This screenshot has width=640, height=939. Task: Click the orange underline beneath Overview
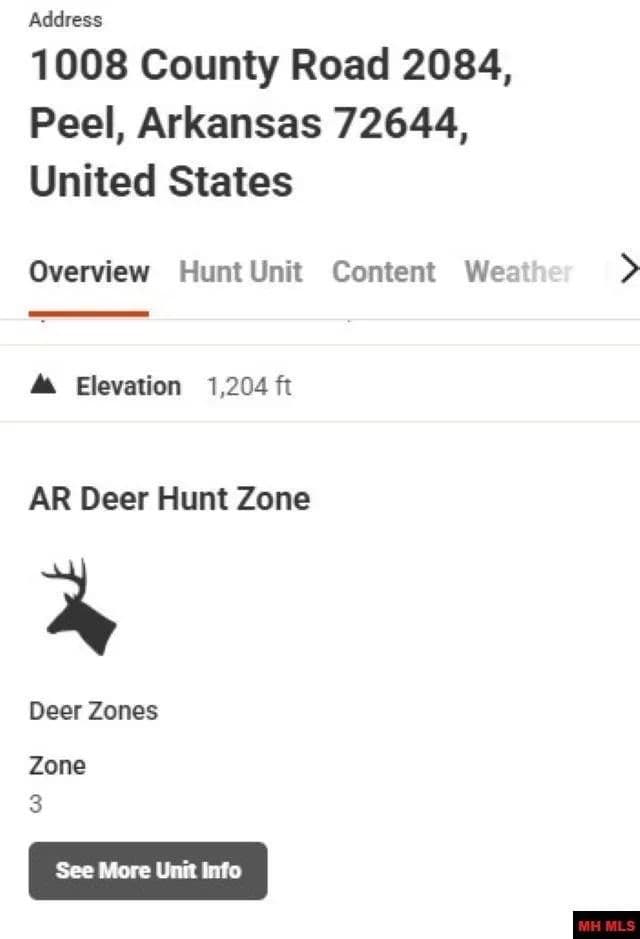click(x=89, y=313)
